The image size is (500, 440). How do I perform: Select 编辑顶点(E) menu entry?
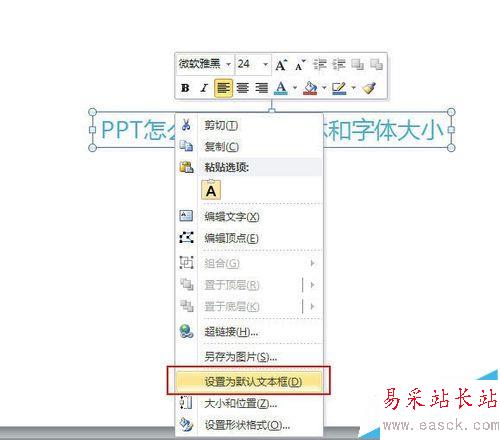[249, 238]
